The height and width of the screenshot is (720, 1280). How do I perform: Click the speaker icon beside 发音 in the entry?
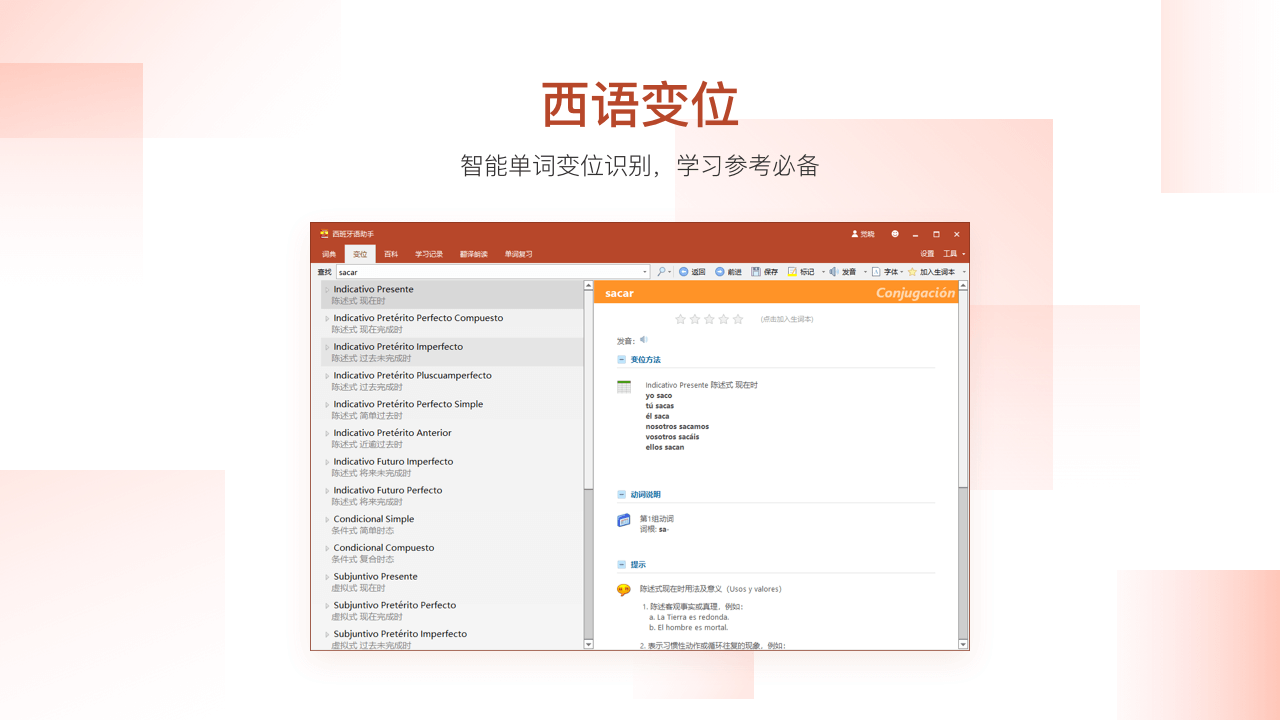click(x=643, y=339)
